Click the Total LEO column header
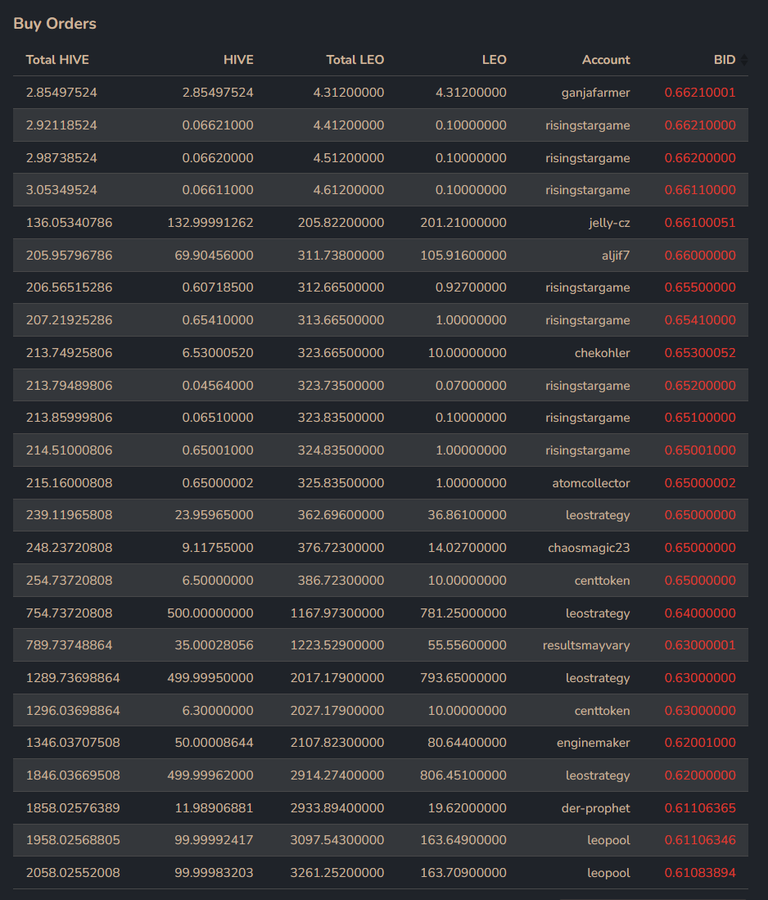Screen dimensions: 768x900 coord(355,60)
